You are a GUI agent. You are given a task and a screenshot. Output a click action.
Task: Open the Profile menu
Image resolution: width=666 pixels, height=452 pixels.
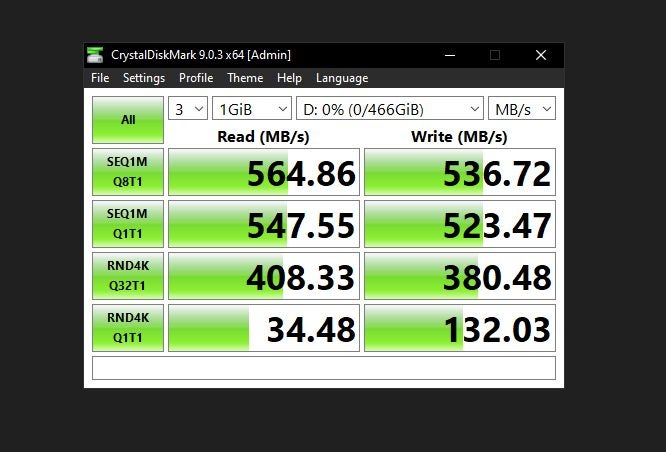[196, 78]
